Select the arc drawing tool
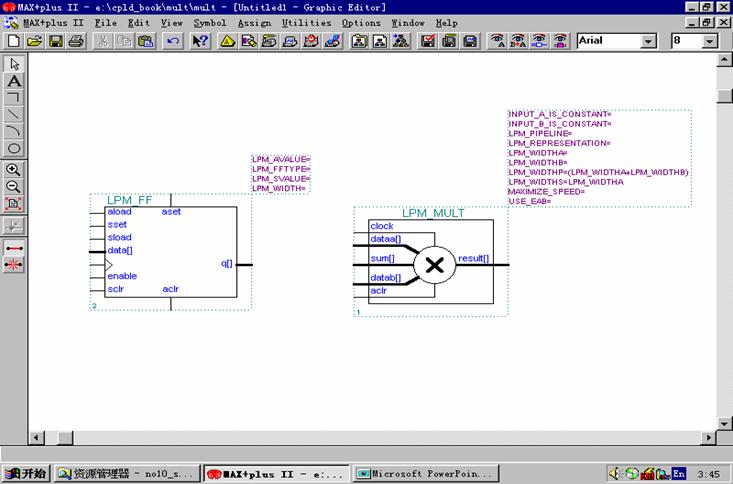Viewport: 733px width, 484px height. point(14,131)
